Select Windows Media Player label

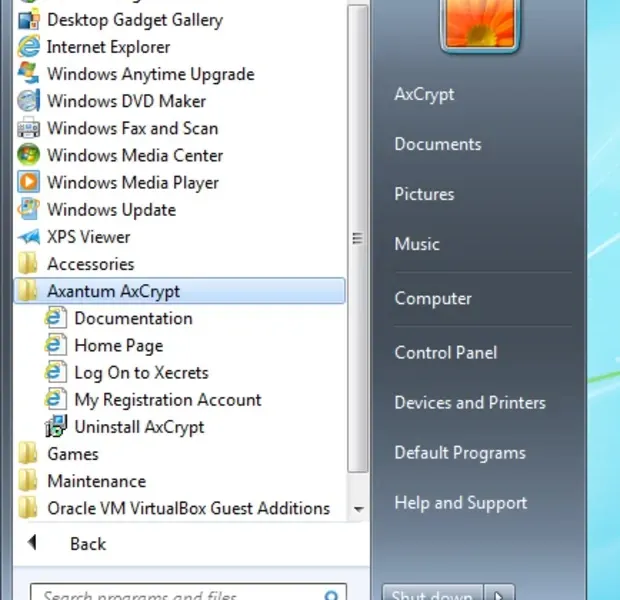pos(133,183)
